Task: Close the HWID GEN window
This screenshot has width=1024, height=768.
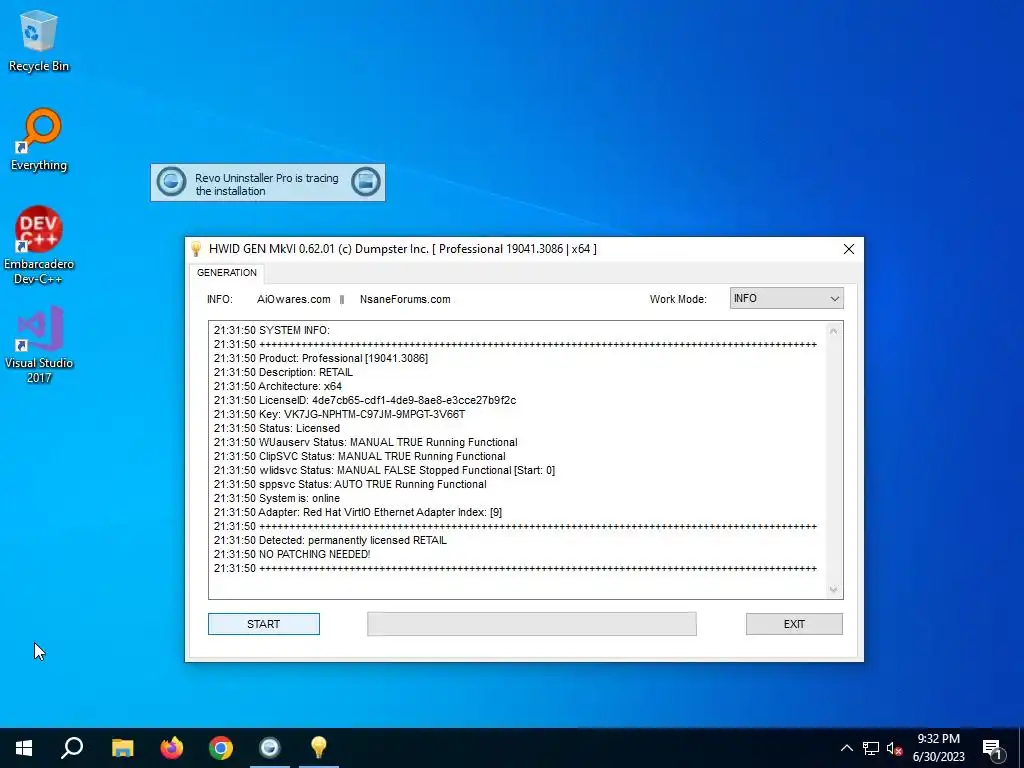Action: coord(848,249)
